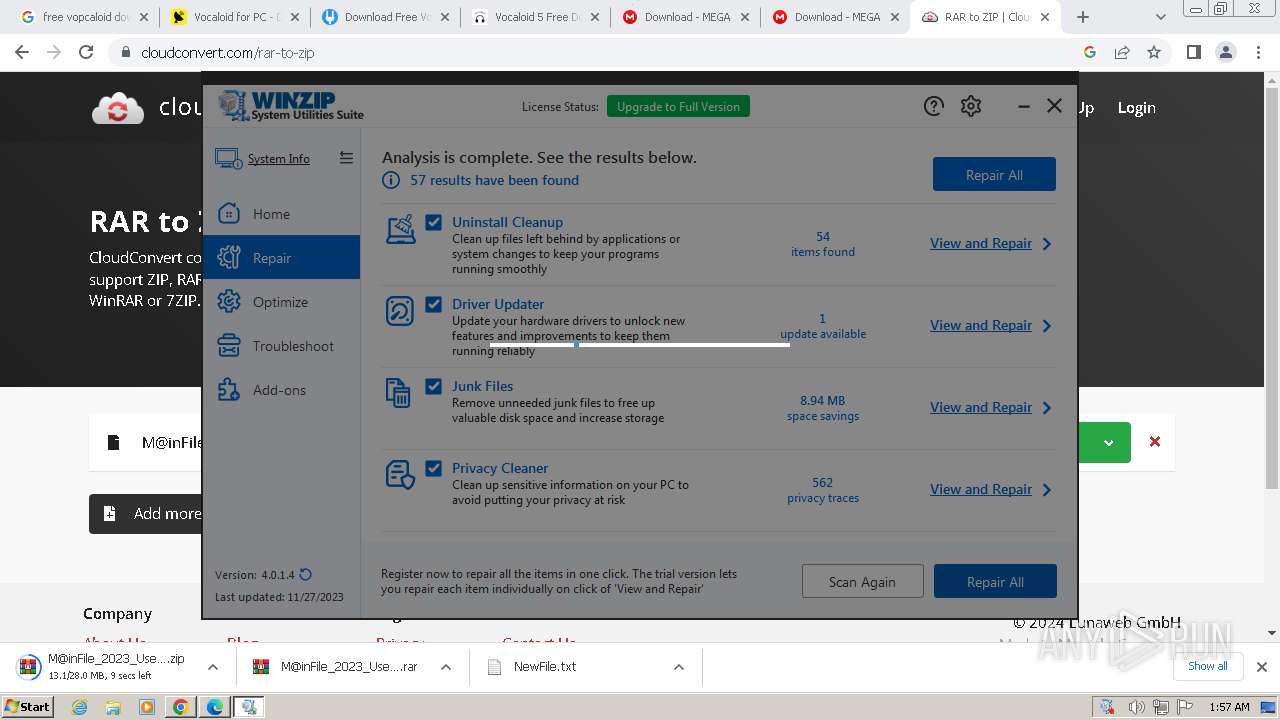This screenshot has height=720, width=1280.
Task: Expand arrow next to Driver Updater View and Repair
Action: coord(1047,325)
